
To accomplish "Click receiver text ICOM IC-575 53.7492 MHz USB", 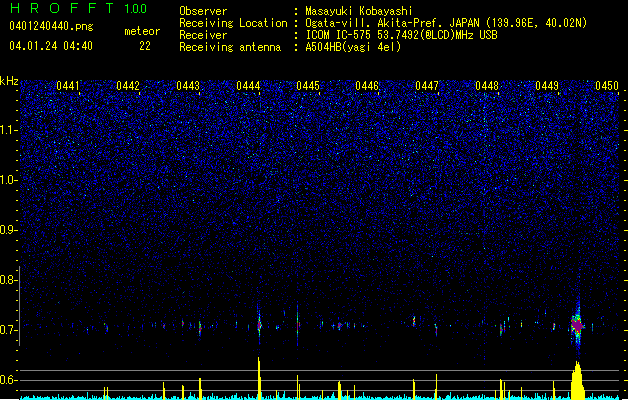I will tap(402, 35).
